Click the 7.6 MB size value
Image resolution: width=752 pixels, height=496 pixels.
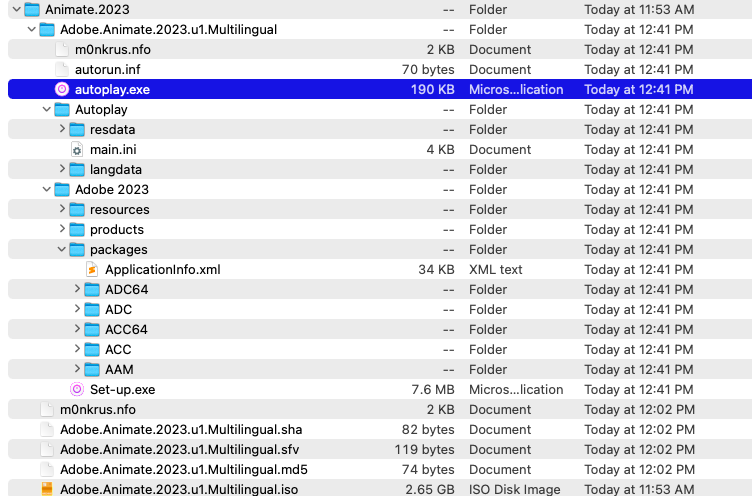(x=433, y=389)
